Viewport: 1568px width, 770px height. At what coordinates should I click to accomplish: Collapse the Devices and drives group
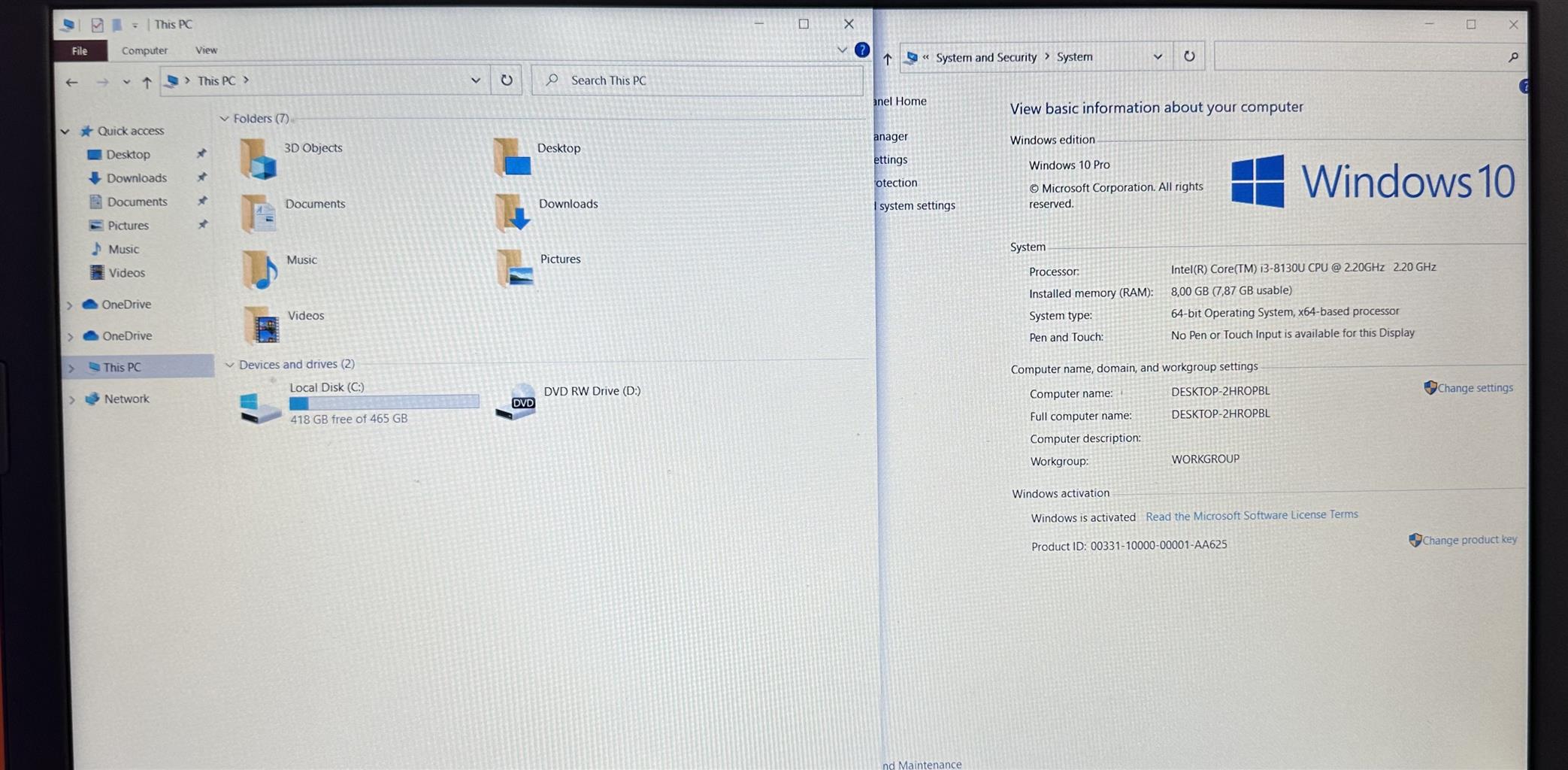229,365
